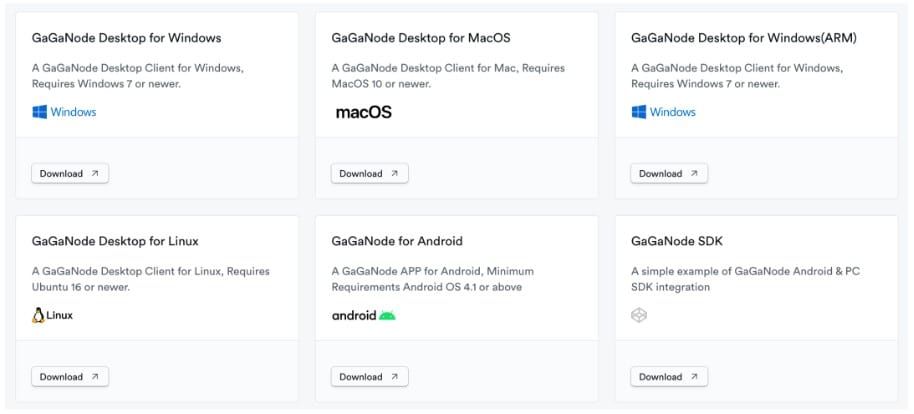914x414 pixels.
Task: Click the Windows logo in the Windows(ARM) card
Action: coord(639,112)
